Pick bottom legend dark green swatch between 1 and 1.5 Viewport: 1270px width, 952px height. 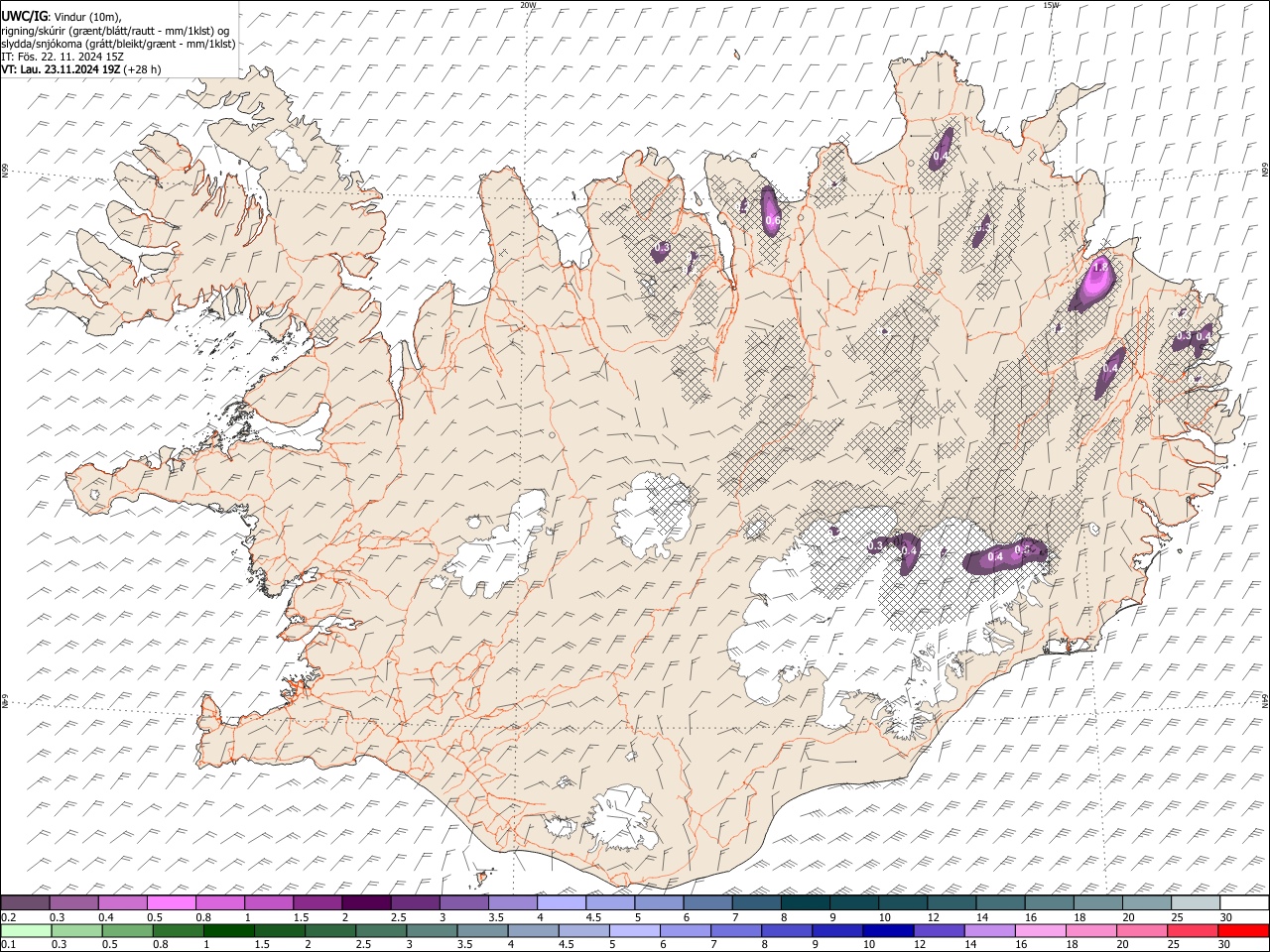point(229,931)
